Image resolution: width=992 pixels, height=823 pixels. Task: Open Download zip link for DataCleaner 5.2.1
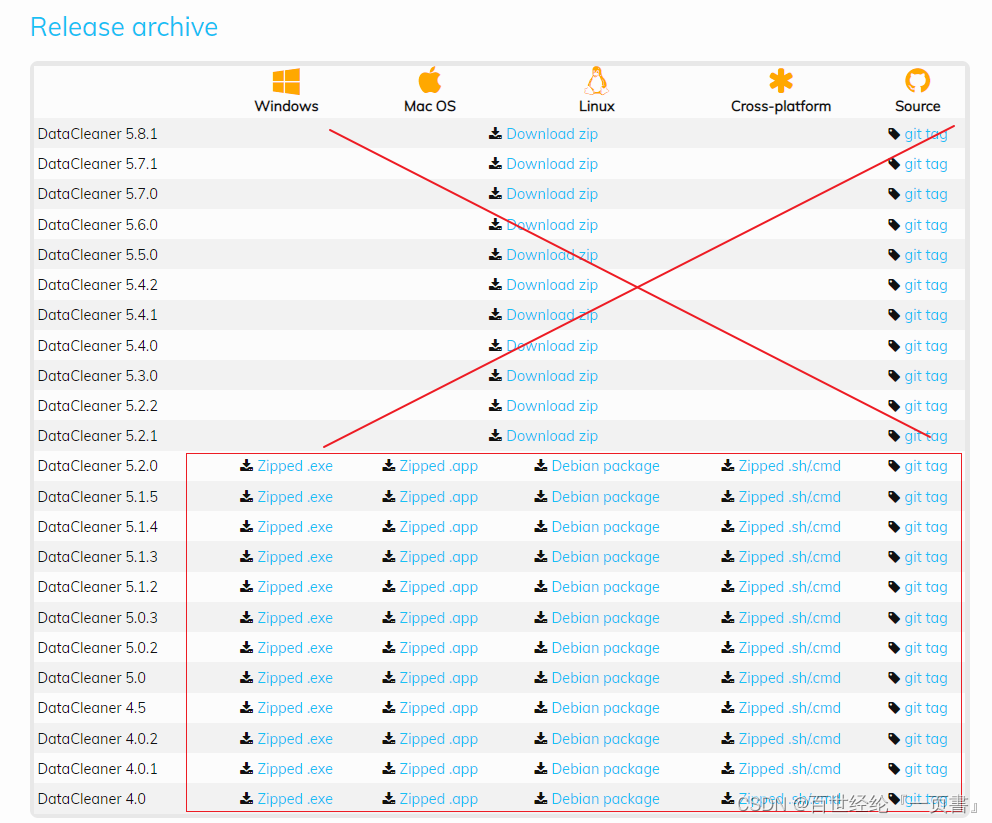tap(552, 436)
